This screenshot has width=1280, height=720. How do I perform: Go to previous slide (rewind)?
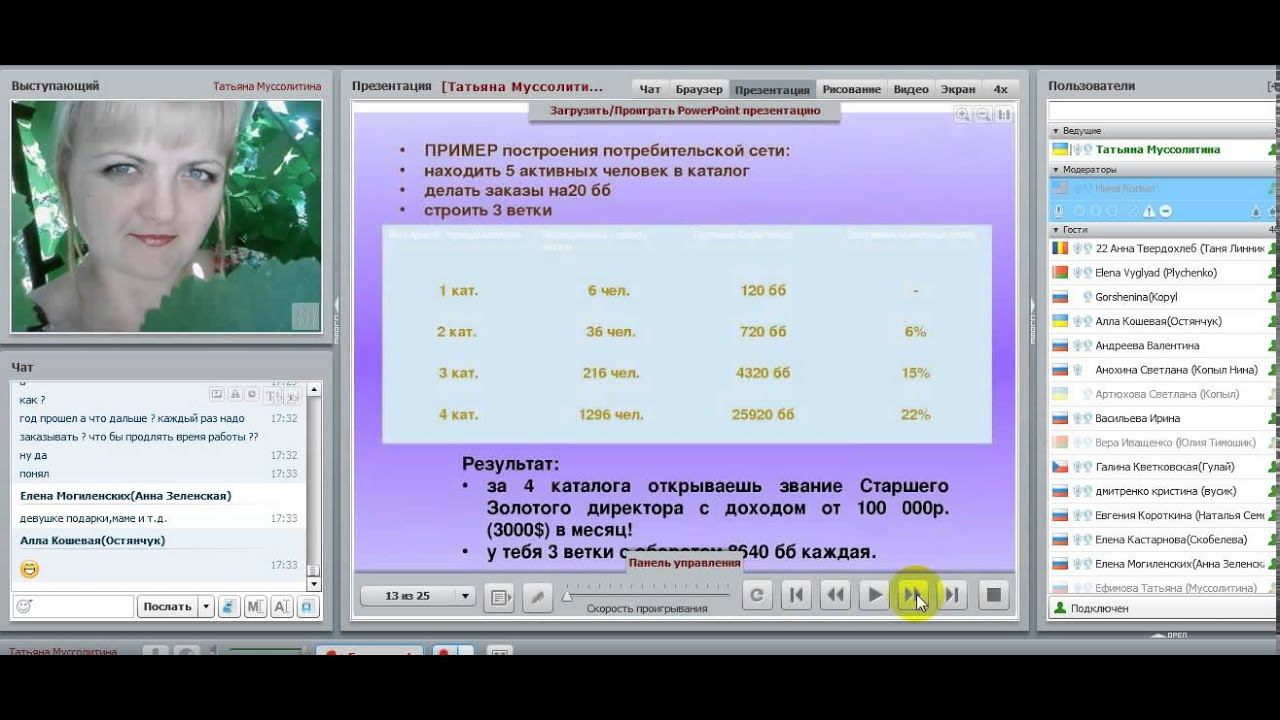click(x=835, y=596)
